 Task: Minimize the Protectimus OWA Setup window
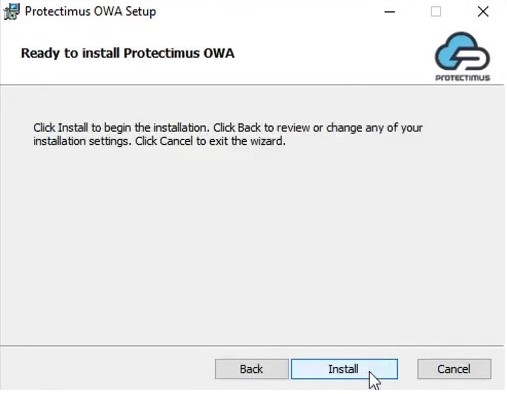coord(390,12)
